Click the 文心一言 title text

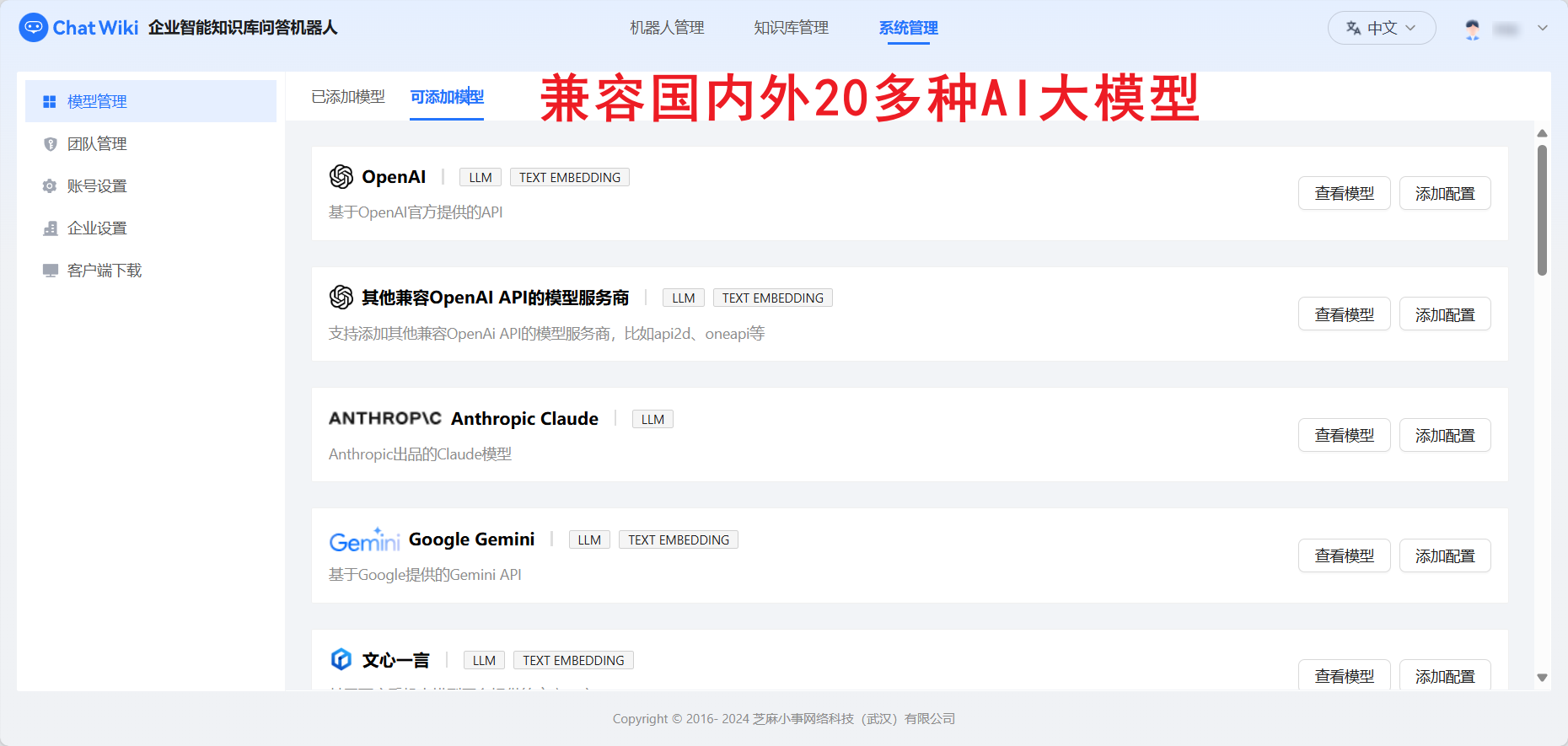pos(396,660)
